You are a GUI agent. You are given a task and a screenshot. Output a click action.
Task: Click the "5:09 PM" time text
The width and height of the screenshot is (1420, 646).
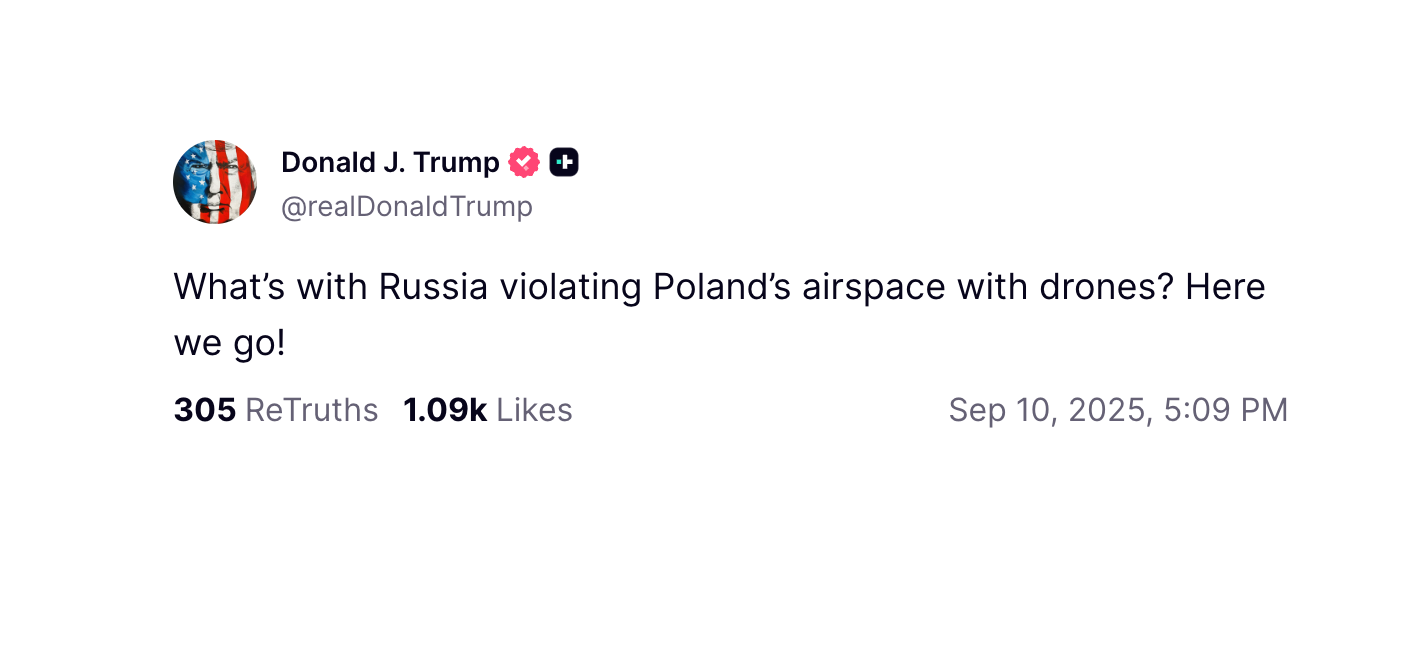point(1226,410)
